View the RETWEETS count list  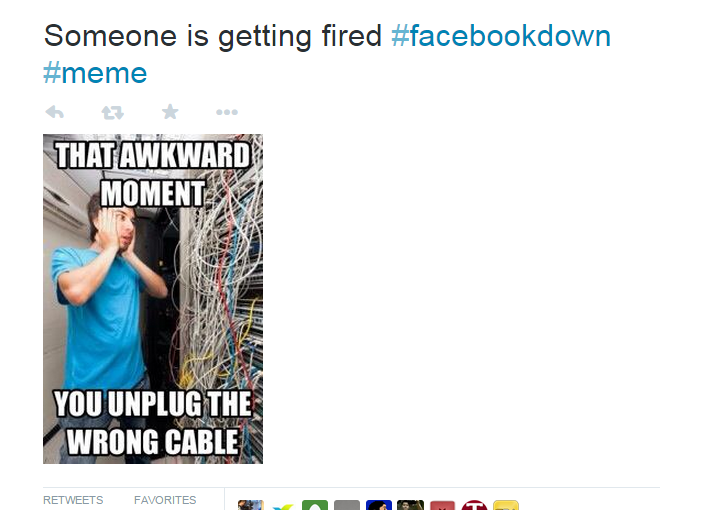point(73,500)
